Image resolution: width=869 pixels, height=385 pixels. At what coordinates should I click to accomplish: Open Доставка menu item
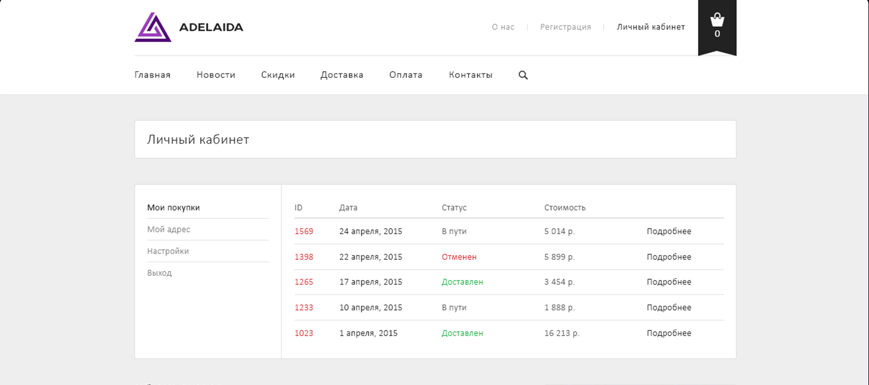(x=341, y=75)
